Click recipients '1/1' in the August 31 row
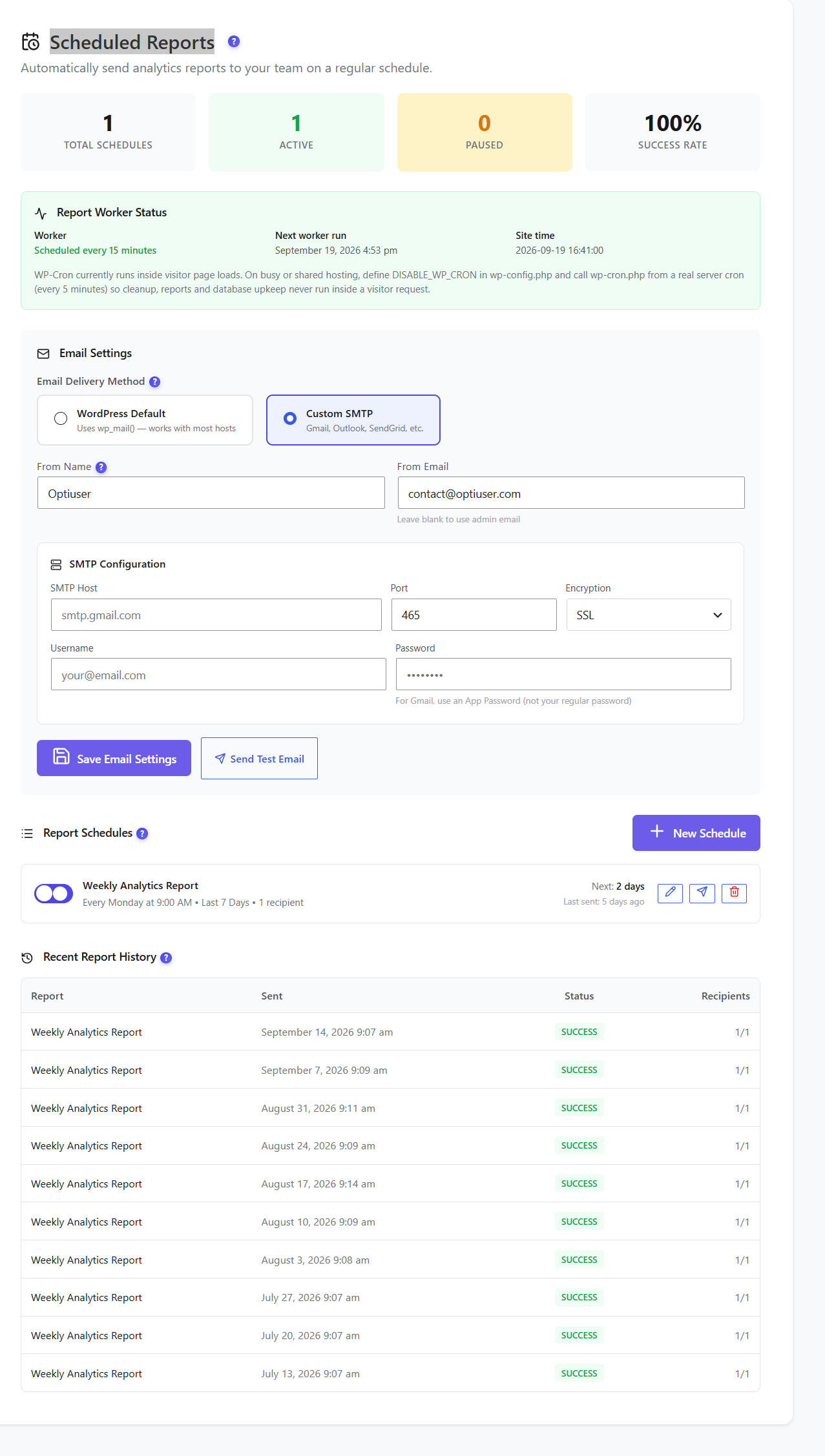The height and width of the screenshot is (1456, 825). pyautogui.click(x=742, y=1108)
